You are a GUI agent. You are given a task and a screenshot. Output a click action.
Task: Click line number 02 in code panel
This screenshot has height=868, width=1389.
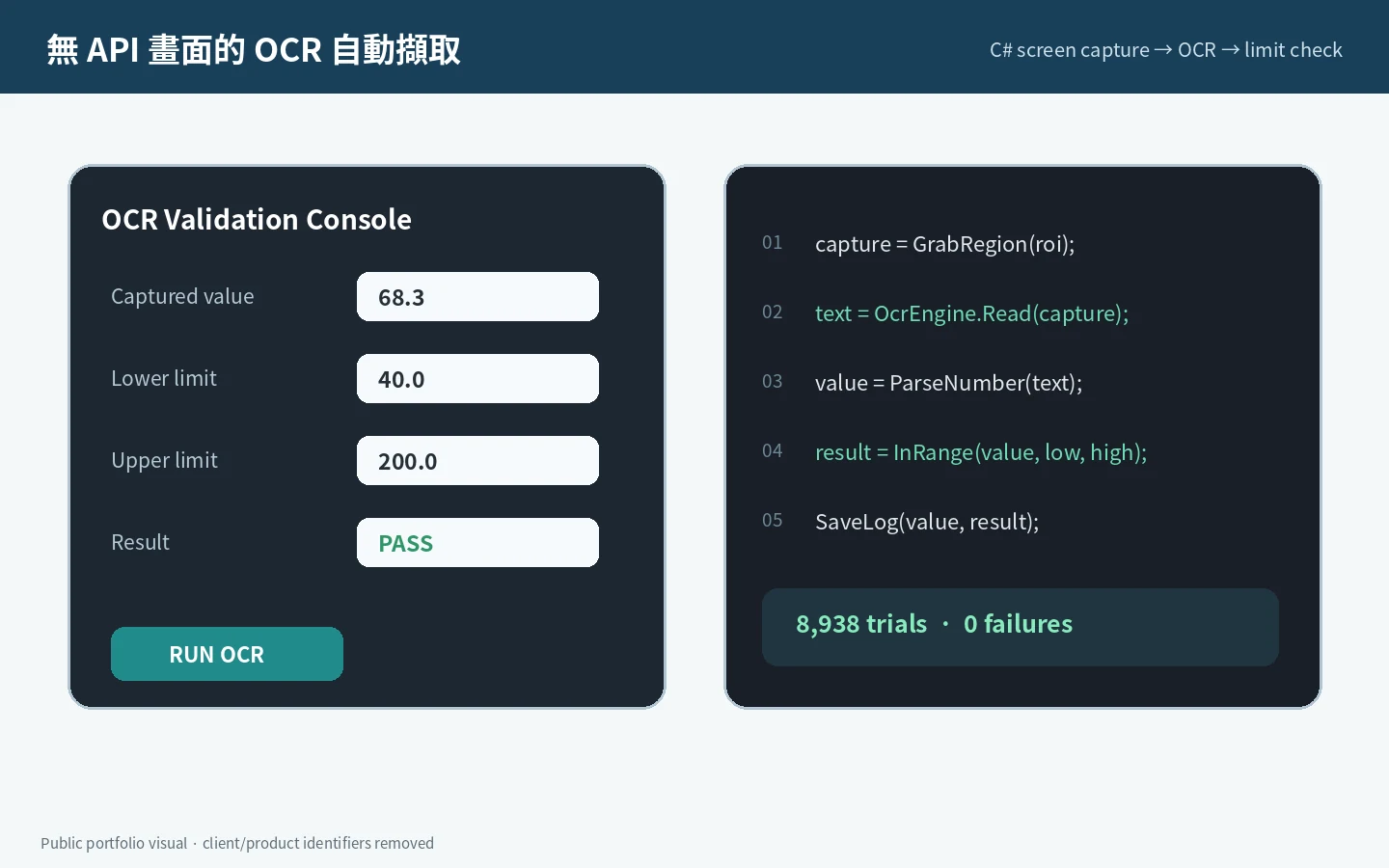(773, 312)
